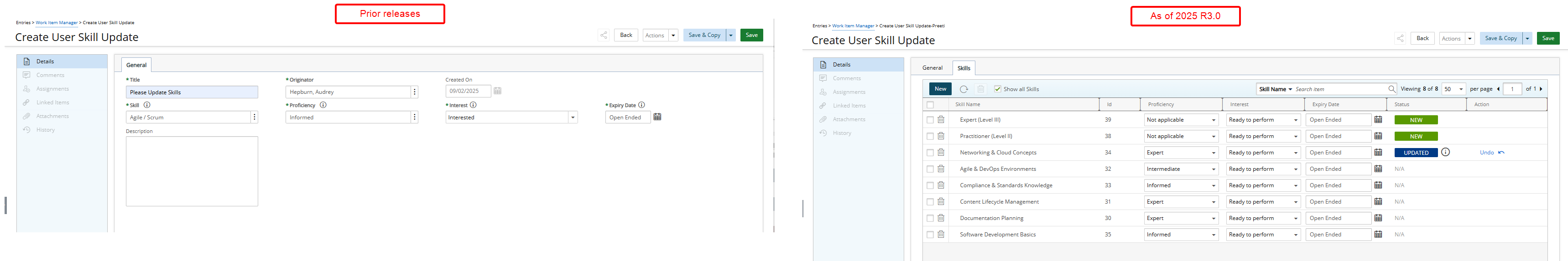Expand Save & Copy arrow in the right window
This screenshot has width=1568, height=261.
[1528, 38]
